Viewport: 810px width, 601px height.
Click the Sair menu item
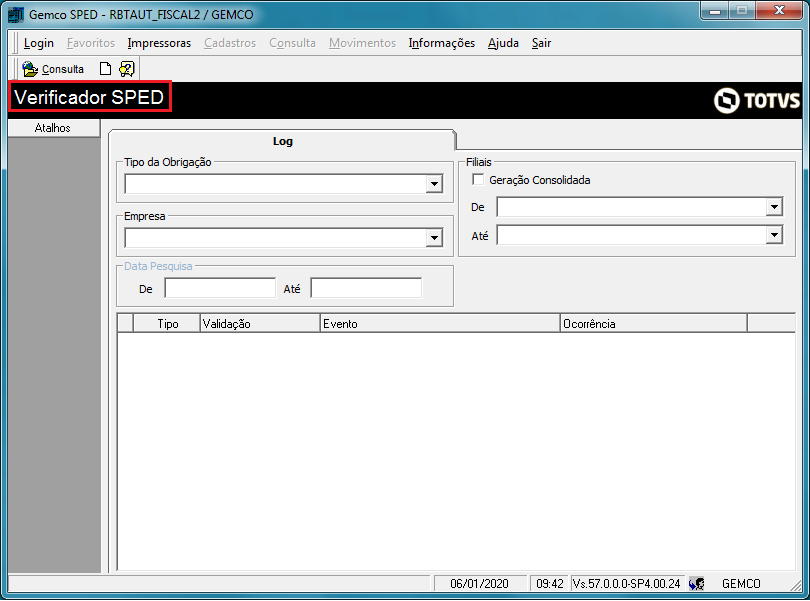tap(541, 43)
